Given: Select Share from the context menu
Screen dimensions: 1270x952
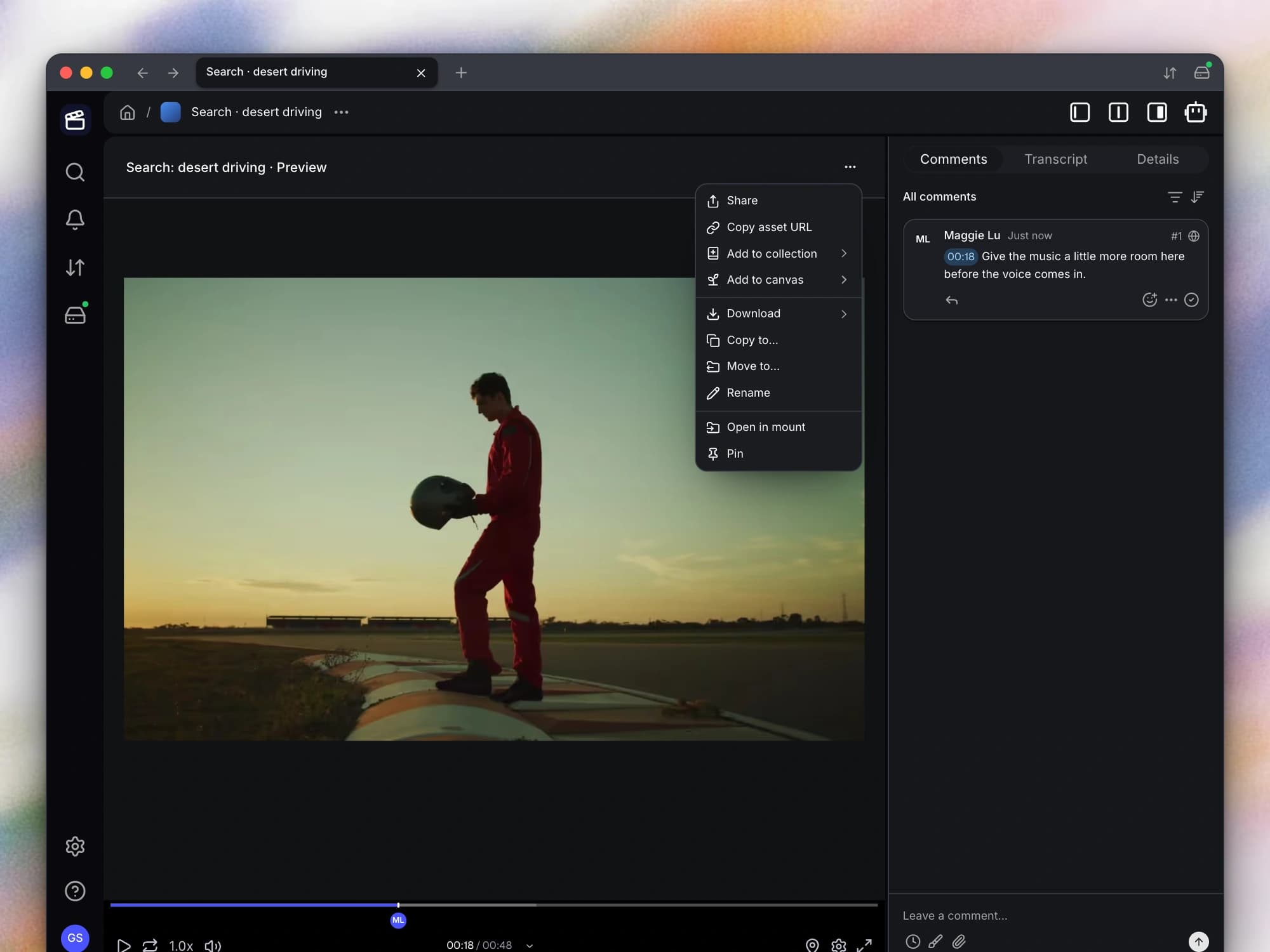Looking at the screenshot, I should [779, 201].
